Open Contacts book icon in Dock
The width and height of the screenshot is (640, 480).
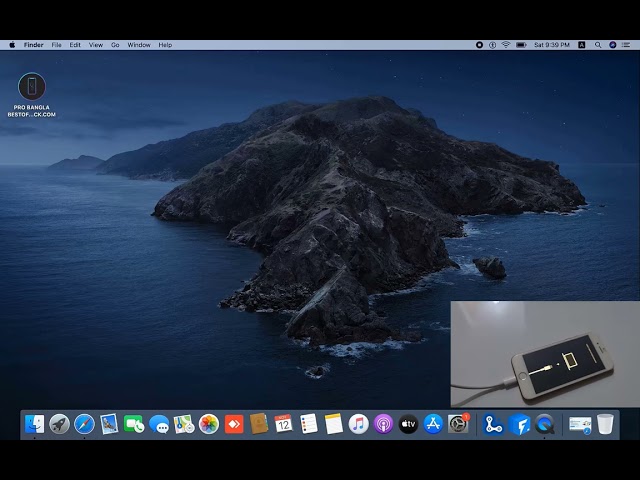click(x=259, y=424)
